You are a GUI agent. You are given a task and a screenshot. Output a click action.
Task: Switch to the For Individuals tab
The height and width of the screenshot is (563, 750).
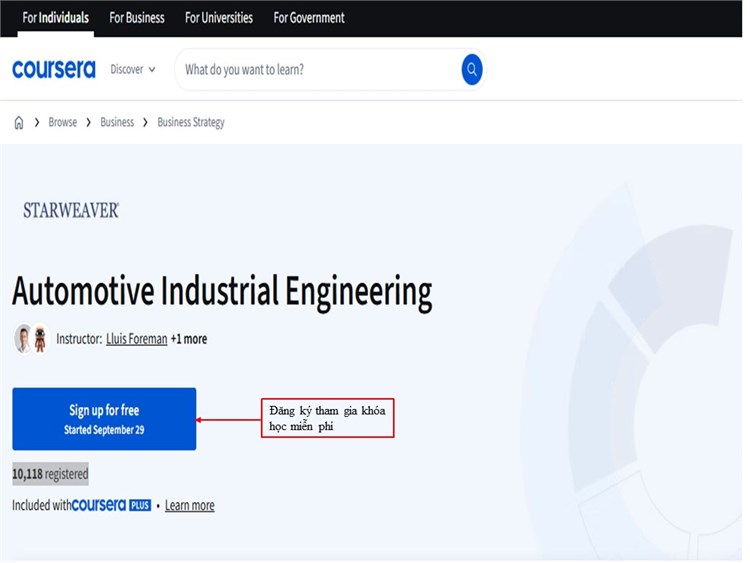coord(56,18)
